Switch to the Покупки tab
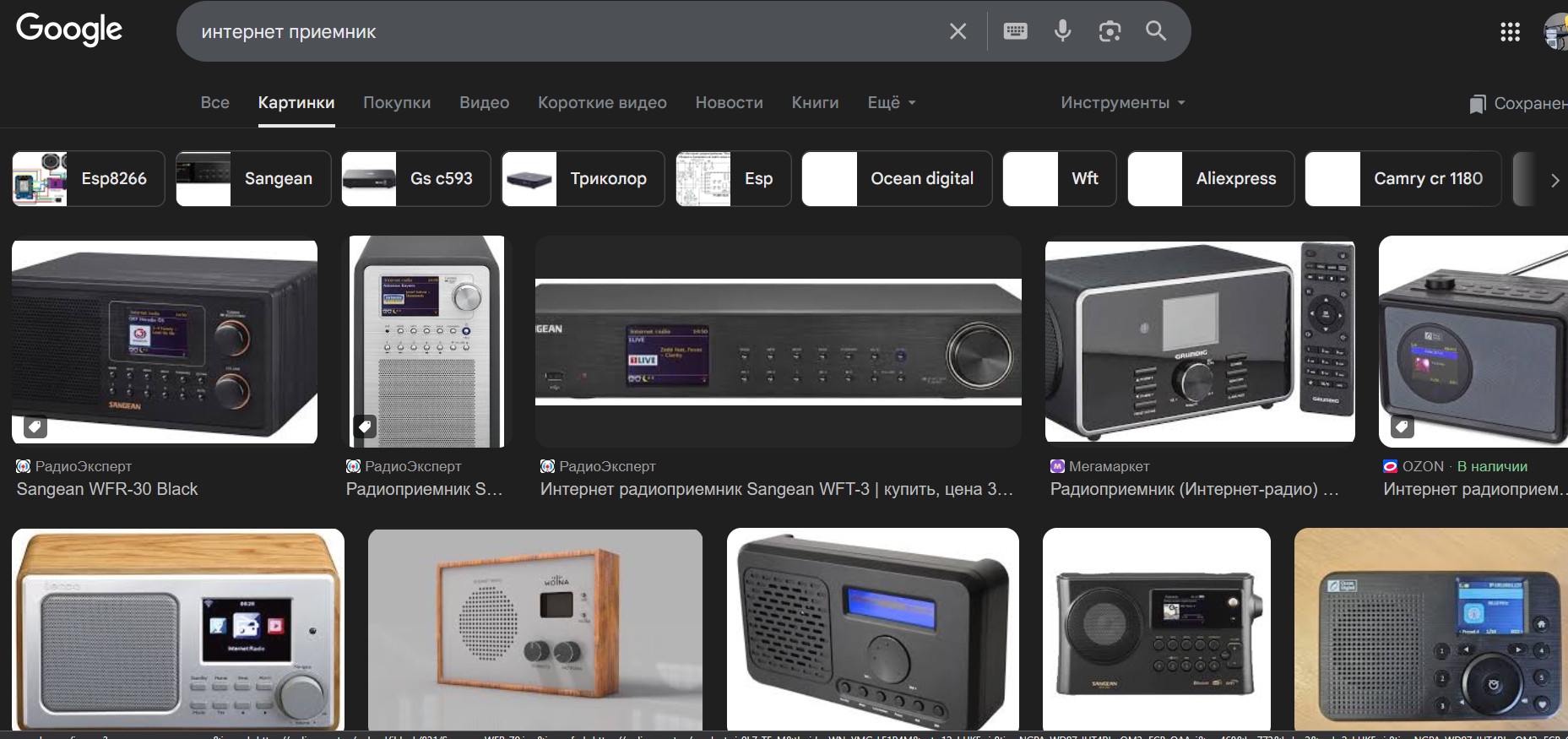 click(x=397, y=103)
